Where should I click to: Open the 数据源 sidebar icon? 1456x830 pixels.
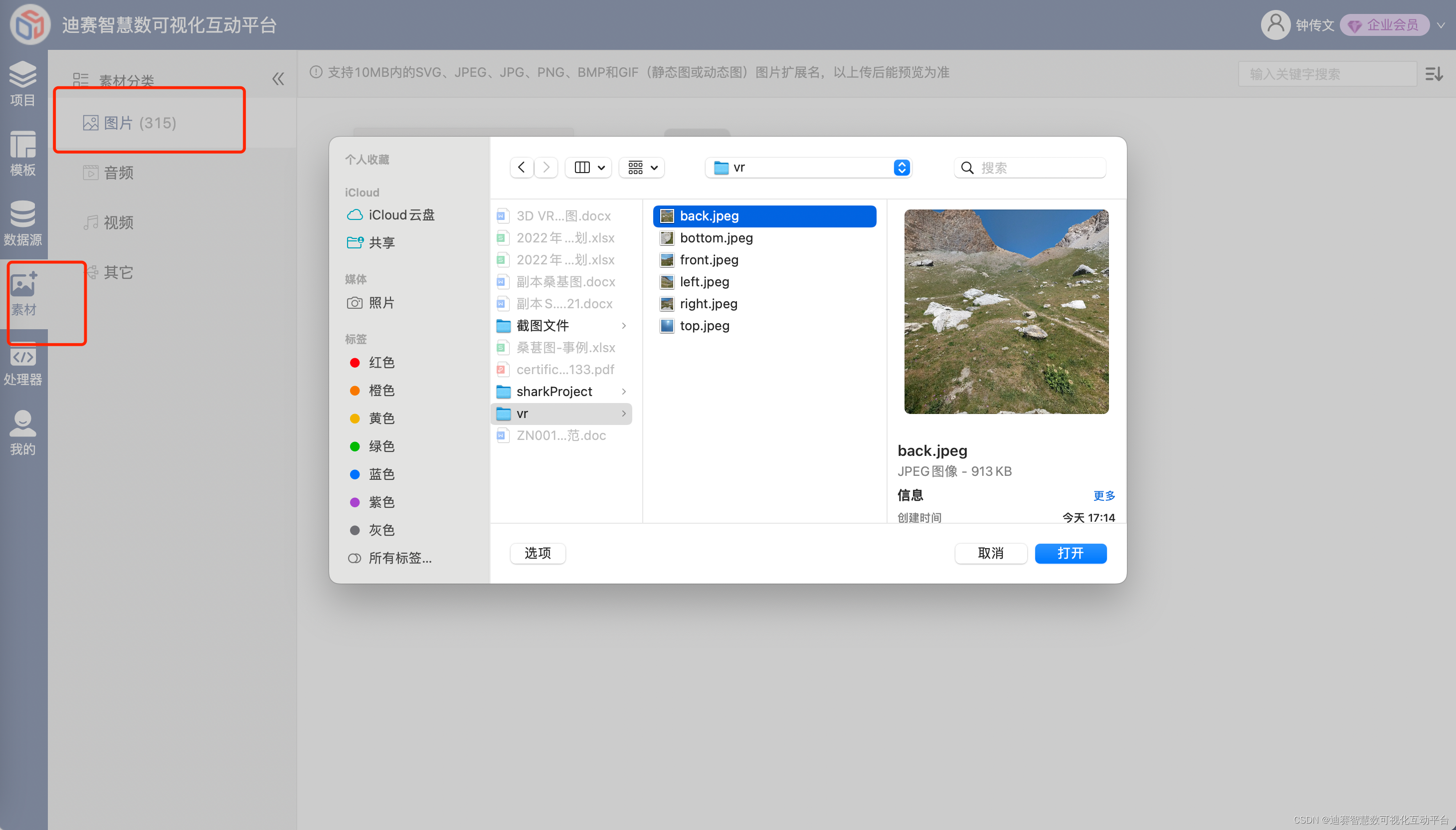(x=23, y=223)
